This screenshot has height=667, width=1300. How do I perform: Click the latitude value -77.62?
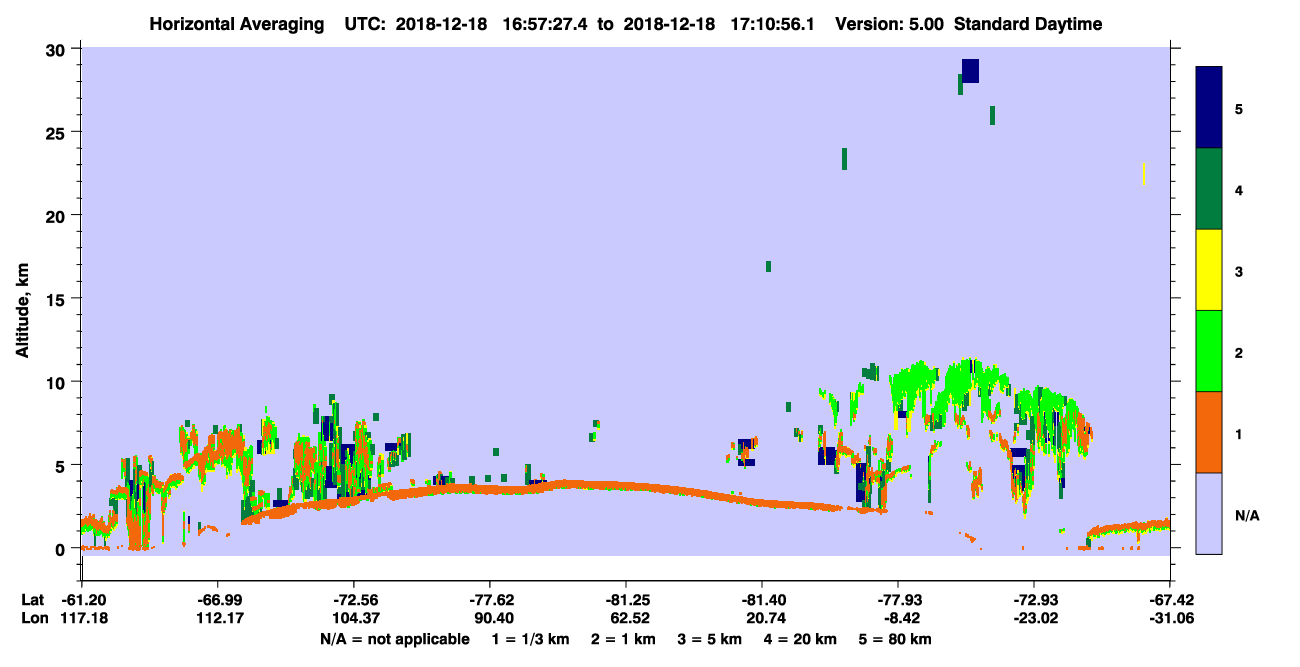[489, 600]
